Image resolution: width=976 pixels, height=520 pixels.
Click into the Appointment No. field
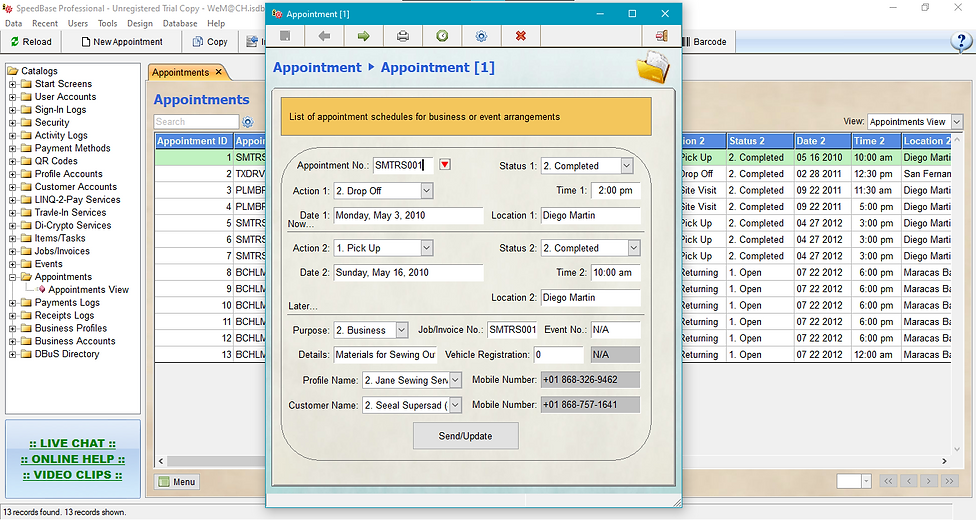[403, 165]
